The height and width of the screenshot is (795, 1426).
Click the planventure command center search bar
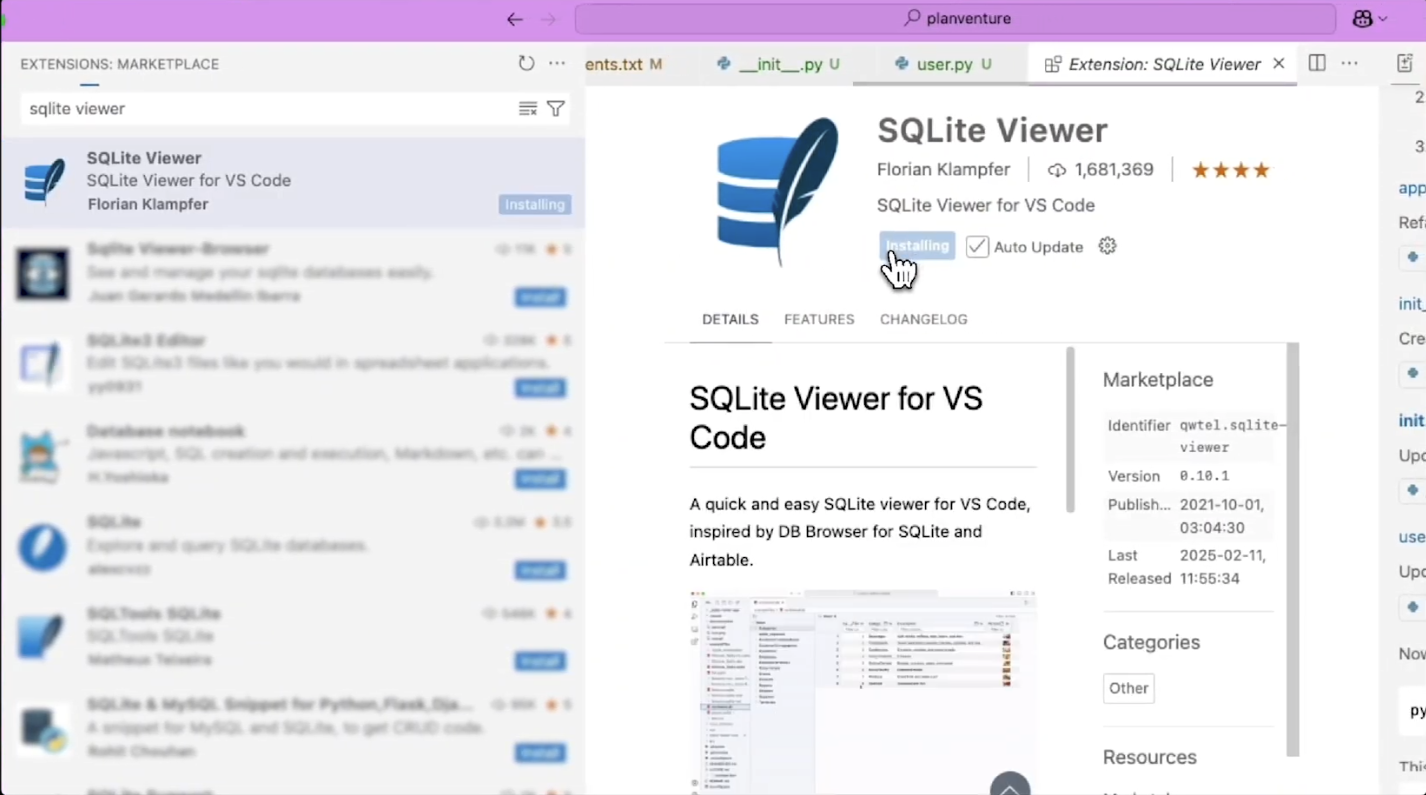click(x=955, y=19)
